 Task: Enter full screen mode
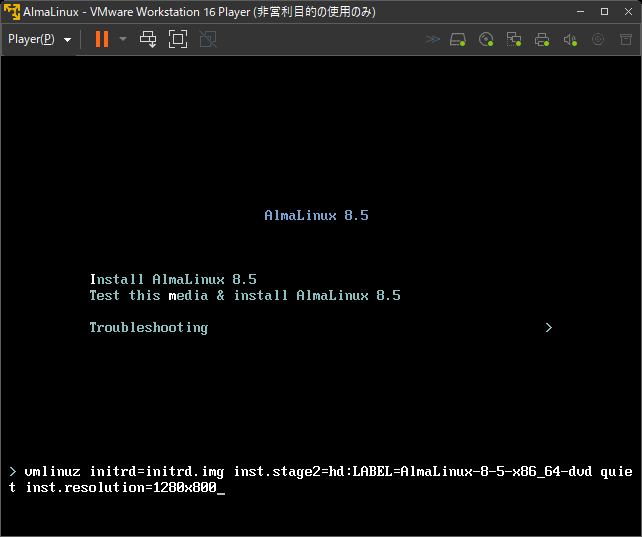coord(178,39)
